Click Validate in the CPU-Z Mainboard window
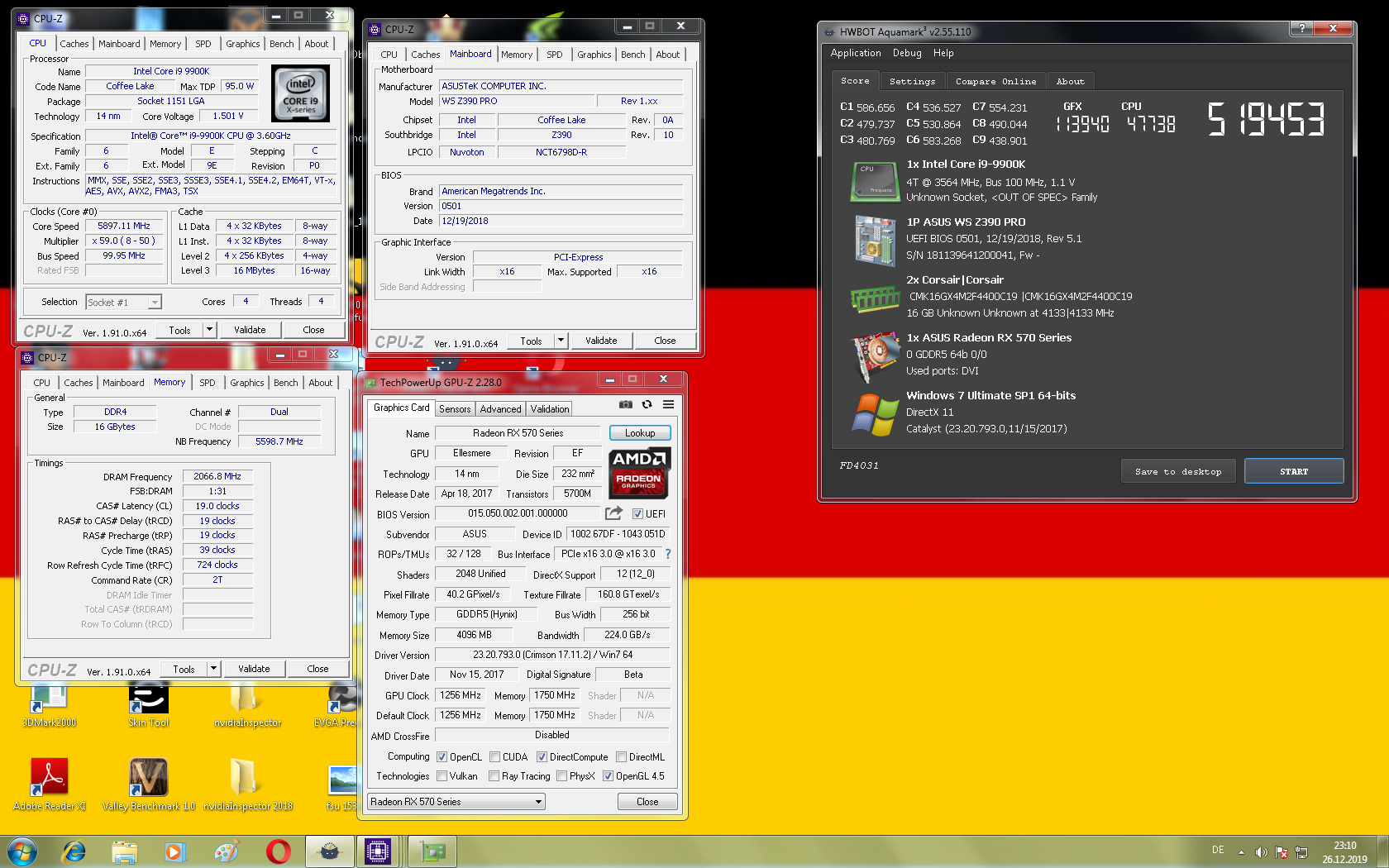The image size is (1389, 868). (601, 341)
